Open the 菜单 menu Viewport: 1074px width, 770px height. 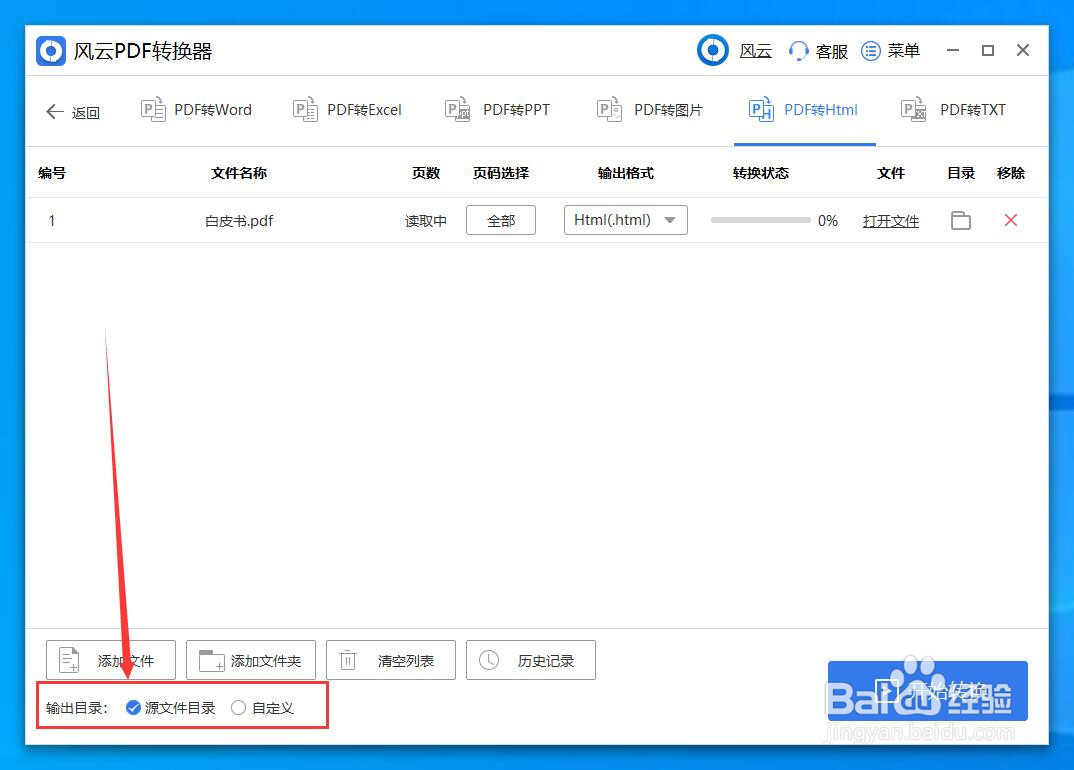891,50
